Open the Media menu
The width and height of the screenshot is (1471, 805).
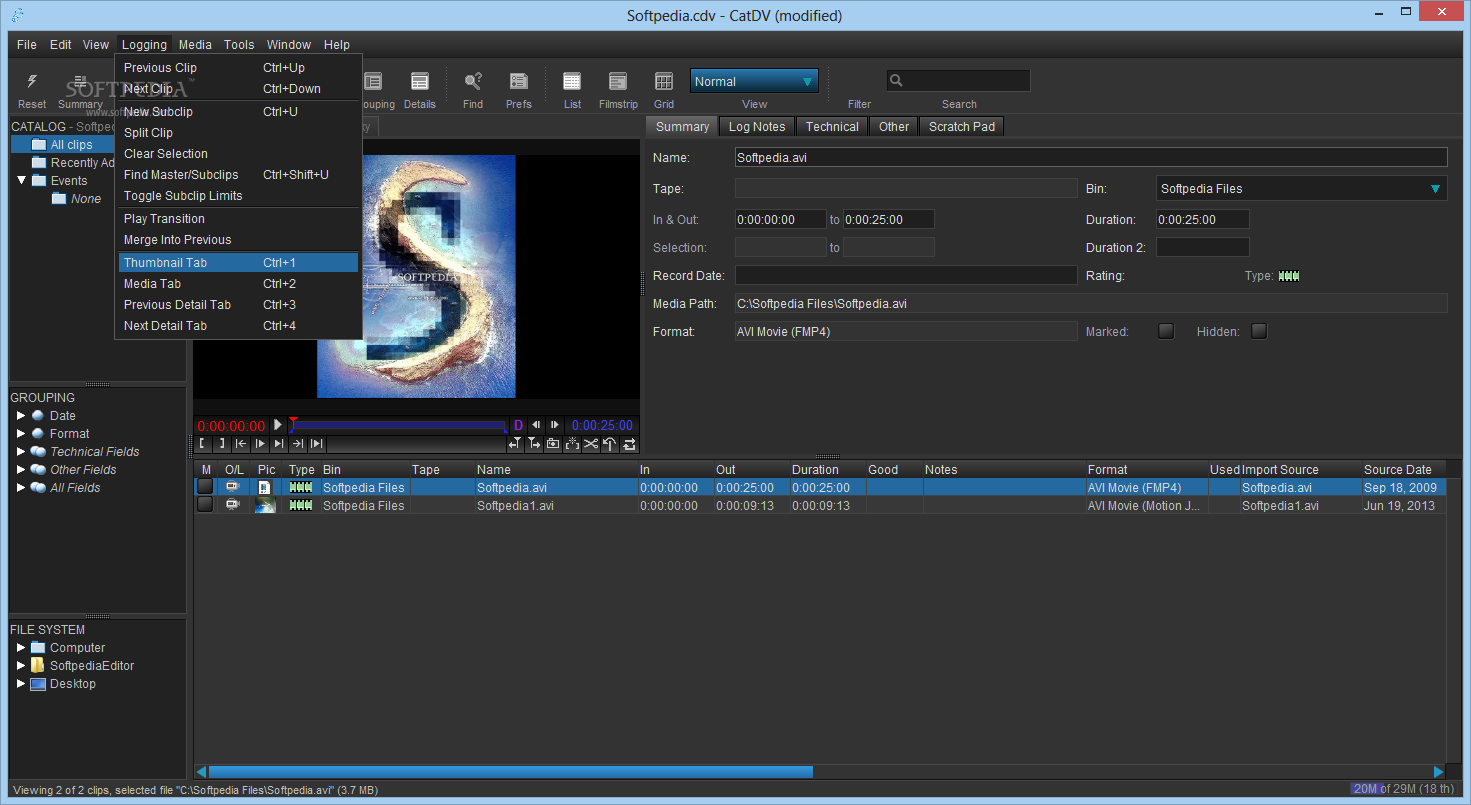coord(195,44)
